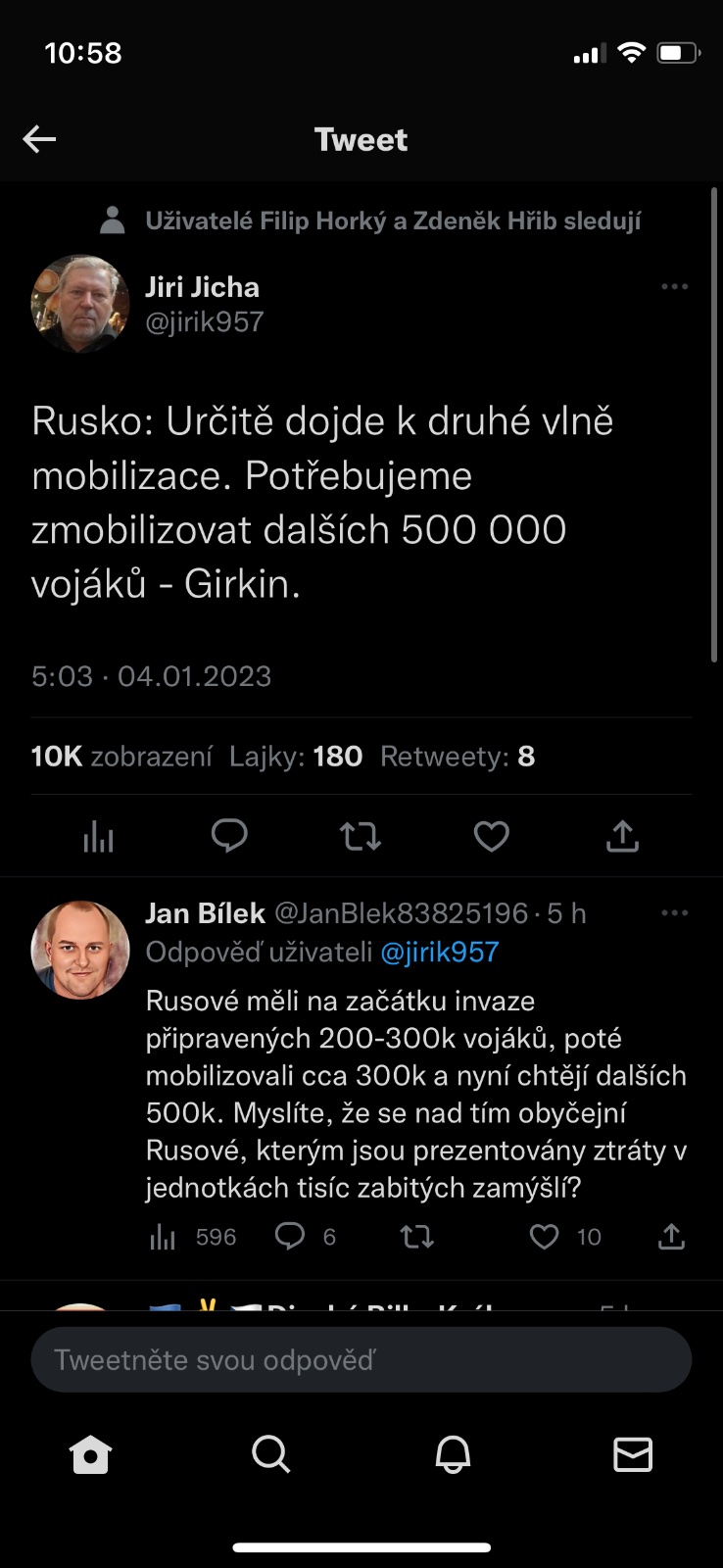
Task: Retweet Jan Bílek's reply
Action: point(416,1237)
